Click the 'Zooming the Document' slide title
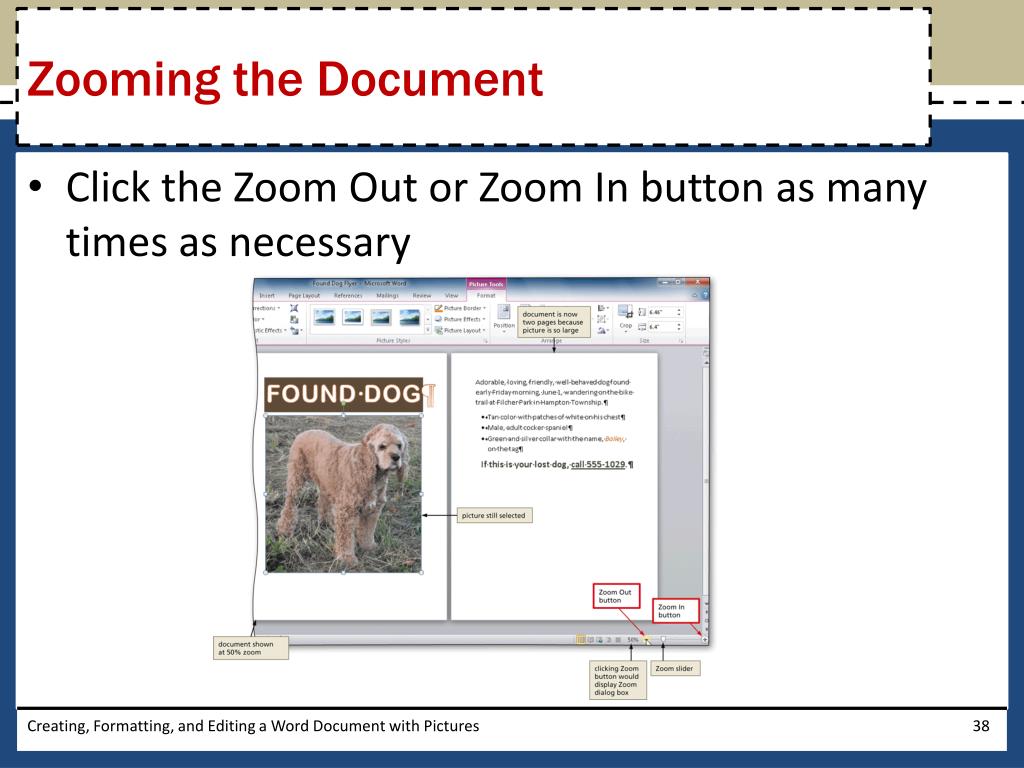The image size is (1024, 768). coord(285,80)
